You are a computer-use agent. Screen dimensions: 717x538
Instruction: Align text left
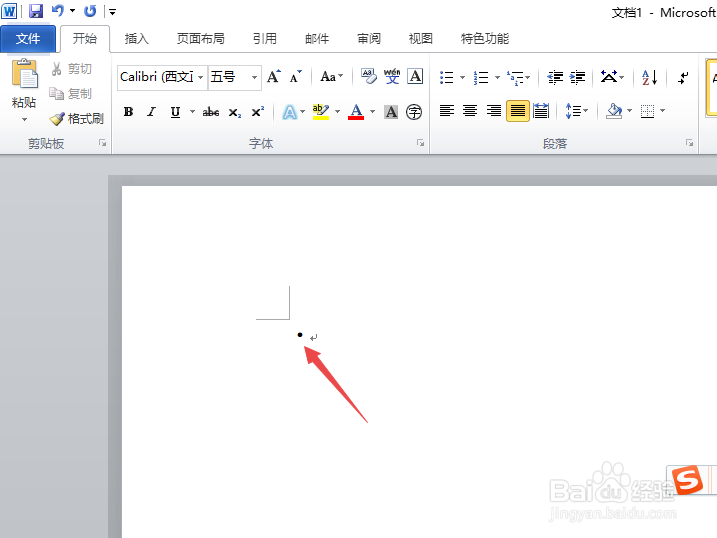click(x=447, y=111)
